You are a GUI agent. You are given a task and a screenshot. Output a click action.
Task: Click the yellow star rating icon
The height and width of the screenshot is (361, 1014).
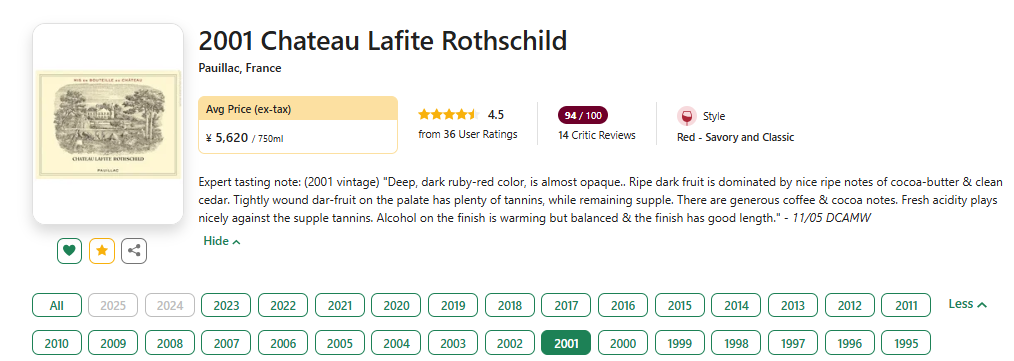(102, 251)
